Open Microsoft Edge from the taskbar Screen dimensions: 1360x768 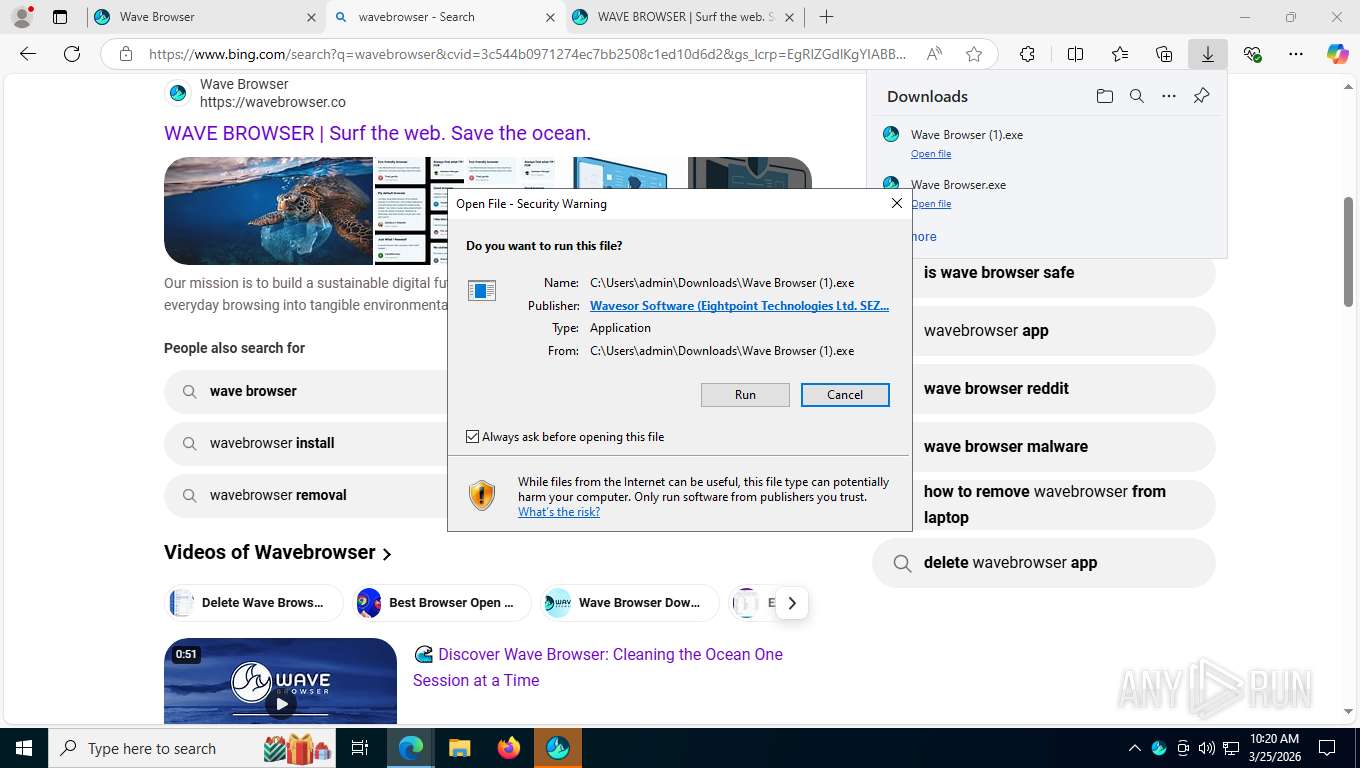(410, 748)
